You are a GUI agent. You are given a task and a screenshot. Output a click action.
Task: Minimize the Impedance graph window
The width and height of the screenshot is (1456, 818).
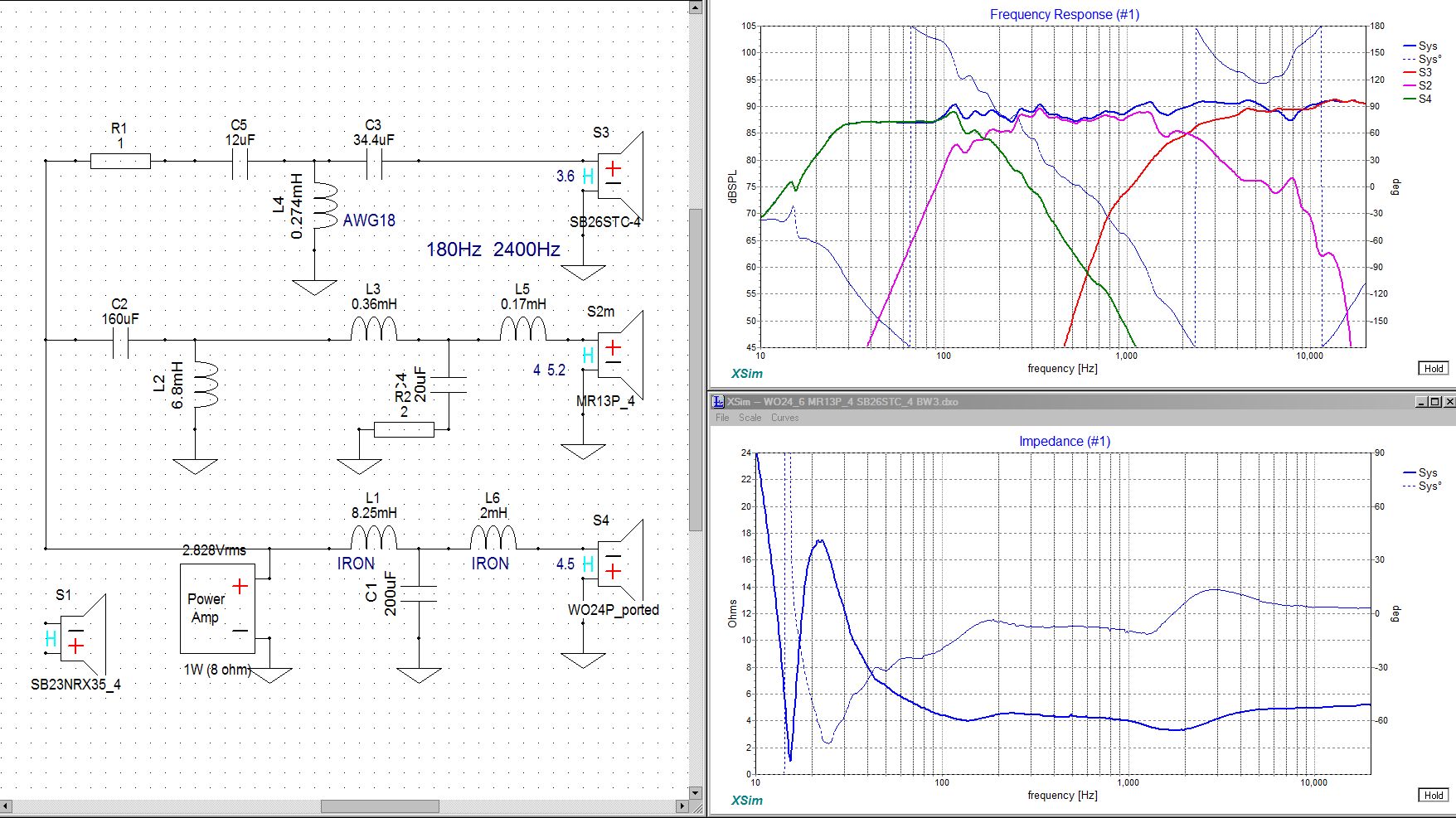point(1421,402)
